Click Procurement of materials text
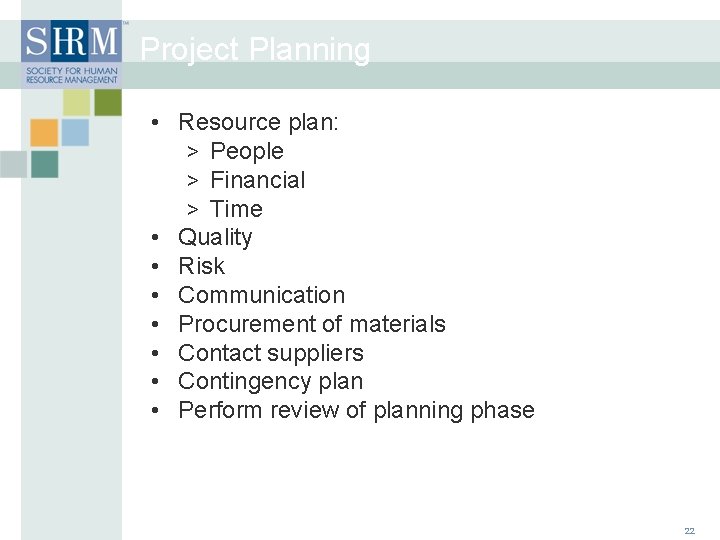The width and height of the screenshot is (720, 540). pyautogui.click(x=312, y=324)
